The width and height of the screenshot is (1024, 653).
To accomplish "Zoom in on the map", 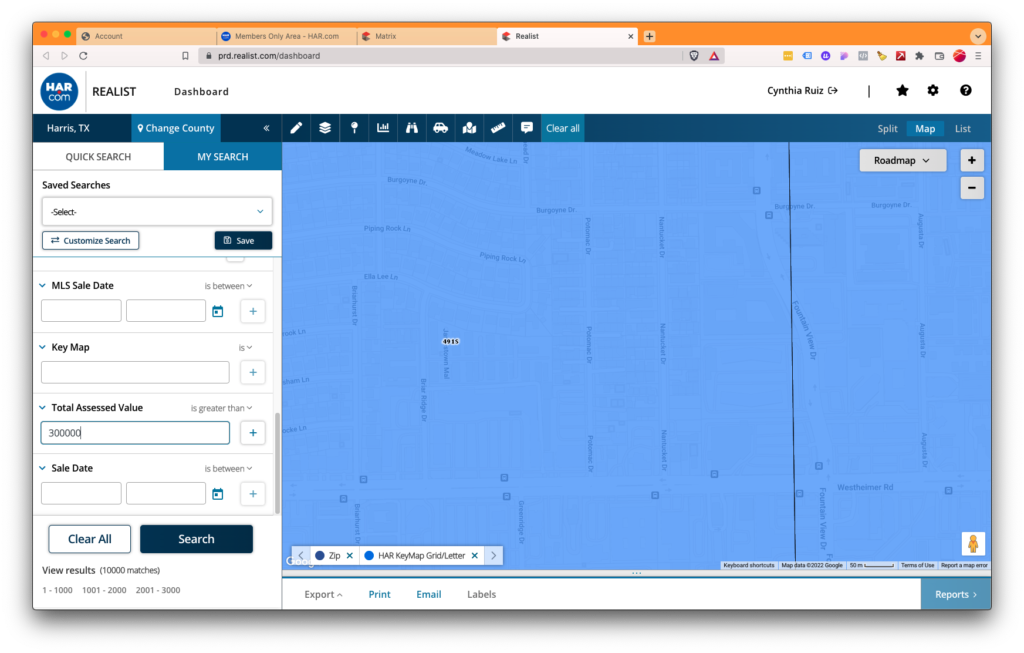I will [x=972, y=160].
